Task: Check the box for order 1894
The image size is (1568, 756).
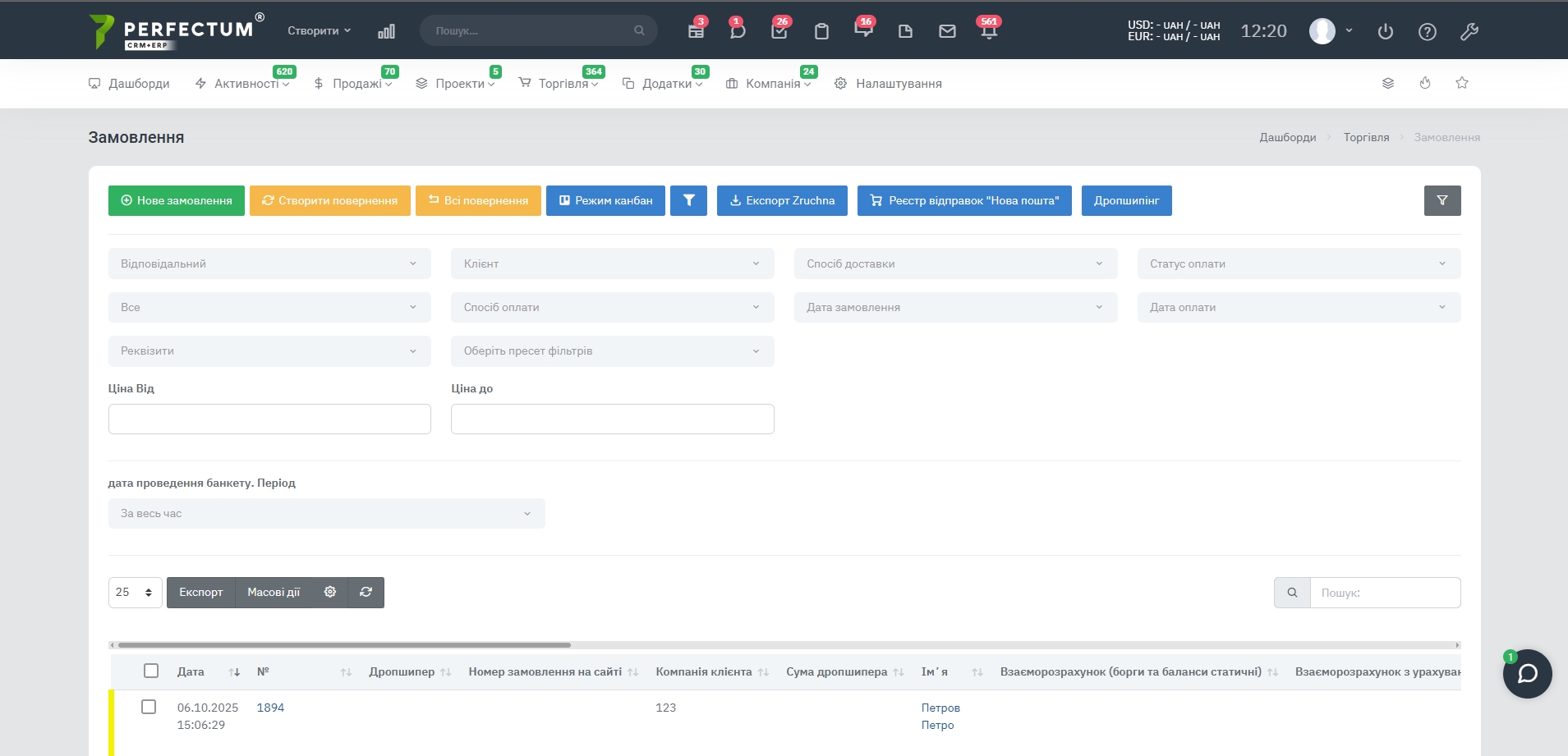Action: click(149, 707)
